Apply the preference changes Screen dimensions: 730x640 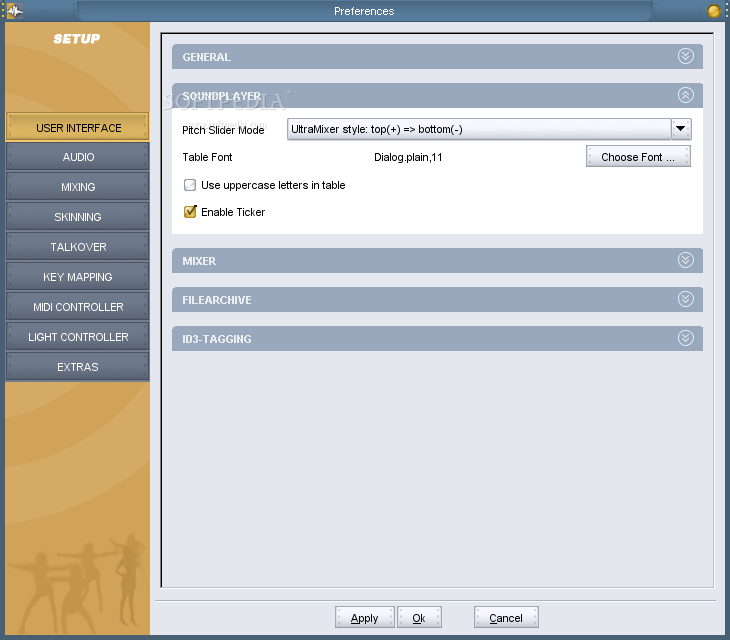(364, 618)
